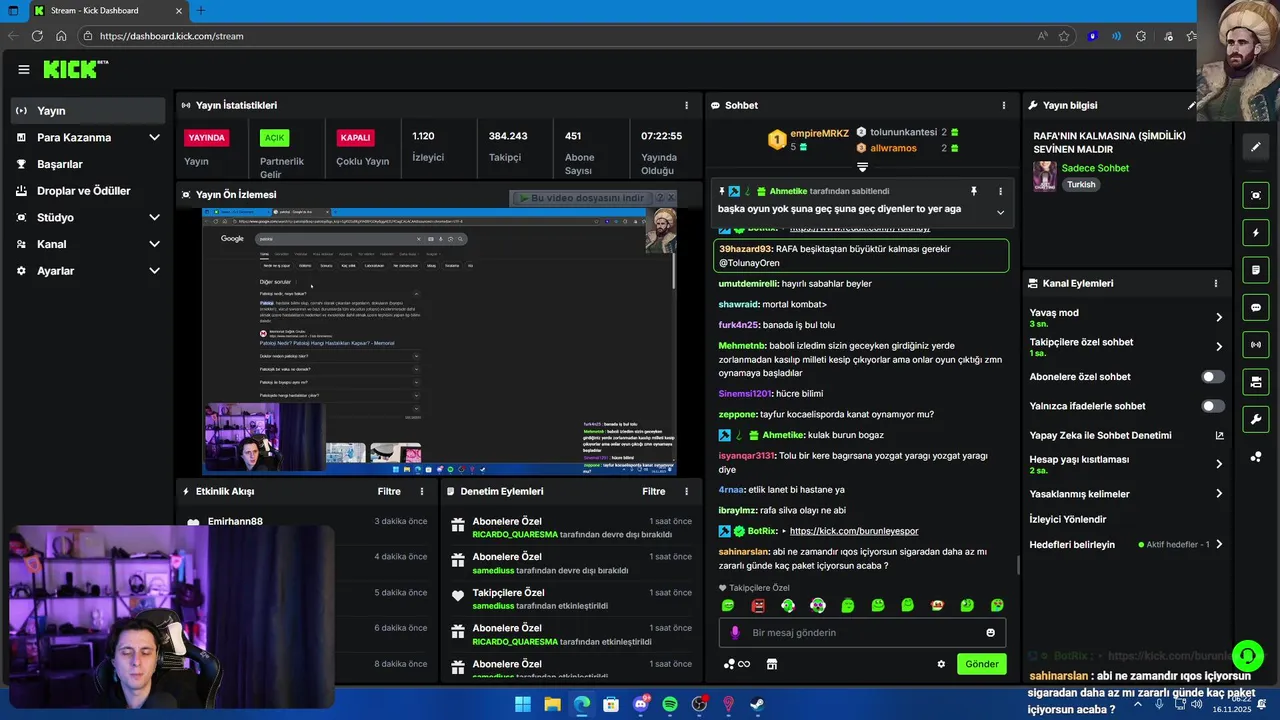Toggle Abonelere özel sohbet switch

pos(1213,377)
